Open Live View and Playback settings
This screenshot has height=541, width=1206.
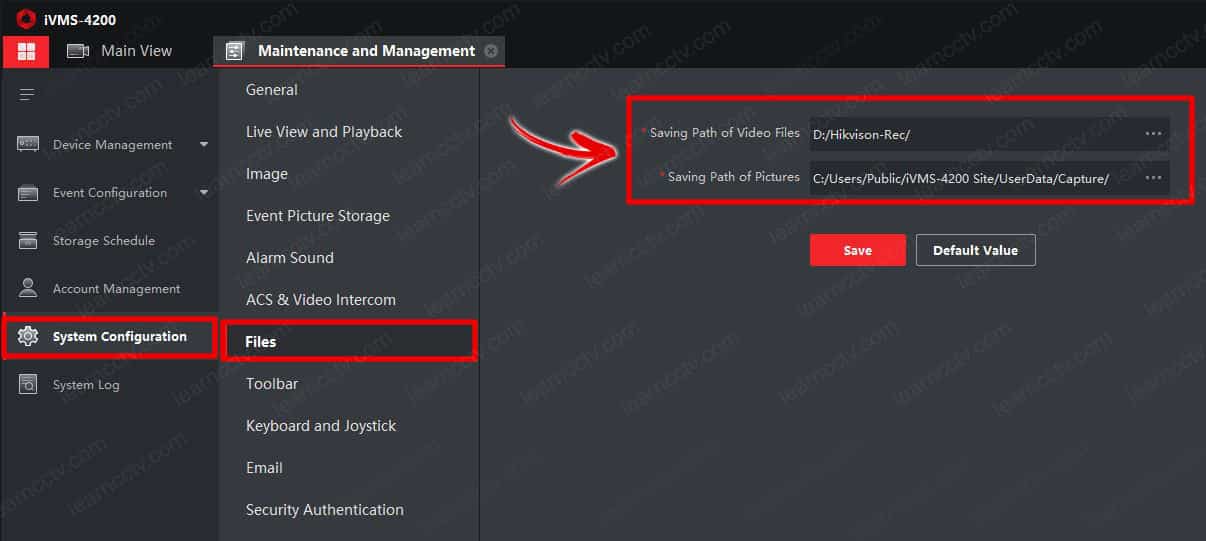[324, 132]
